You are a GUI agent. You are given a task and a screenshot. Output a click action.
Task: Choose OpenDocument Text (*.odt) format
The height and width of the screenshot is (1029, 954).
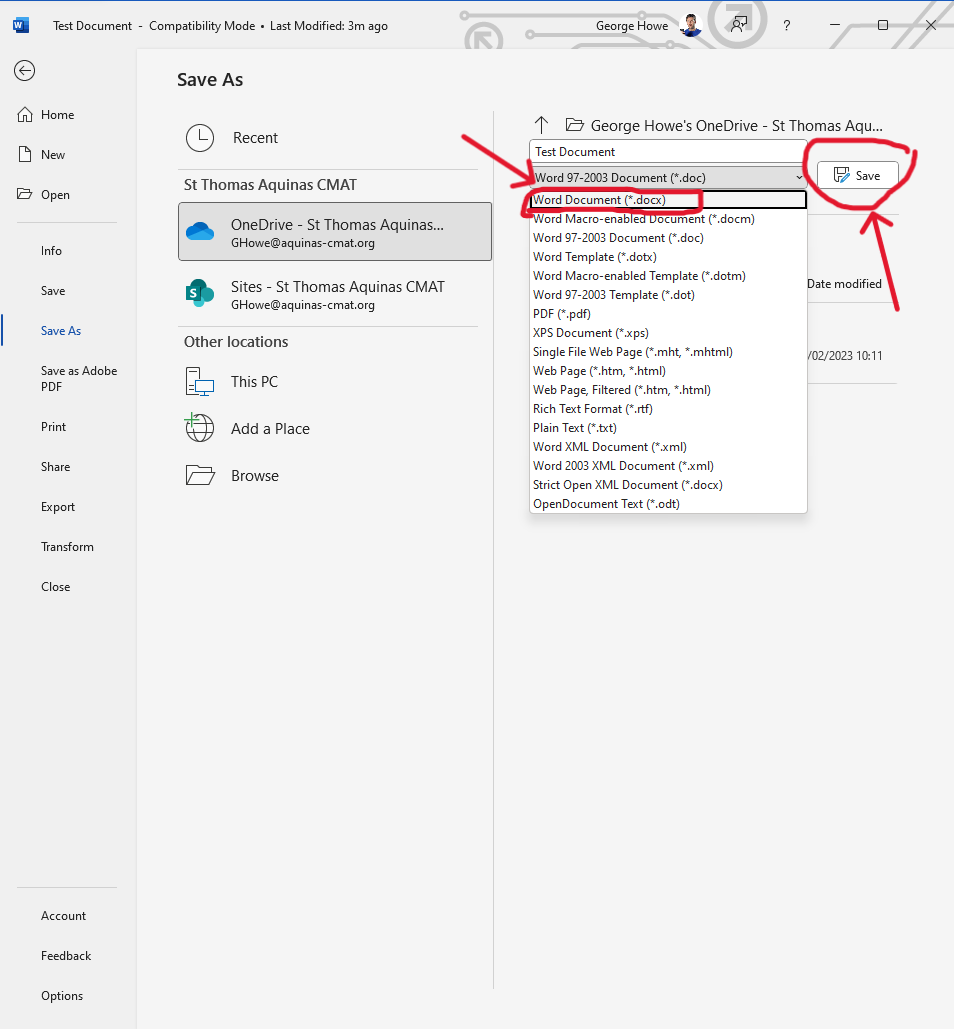668,504
